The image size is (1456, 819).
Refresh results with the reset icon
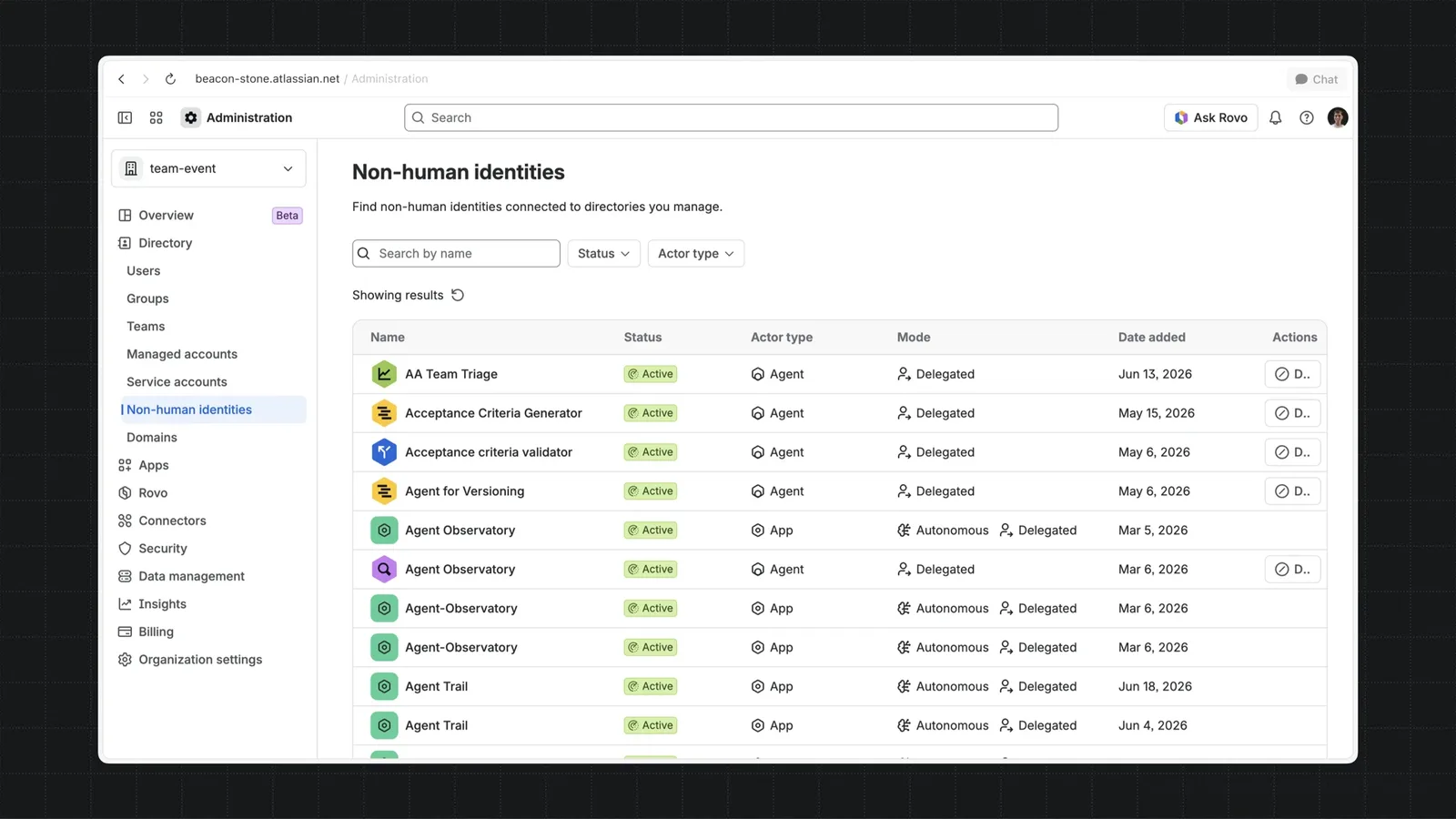[x=458, y=295]
